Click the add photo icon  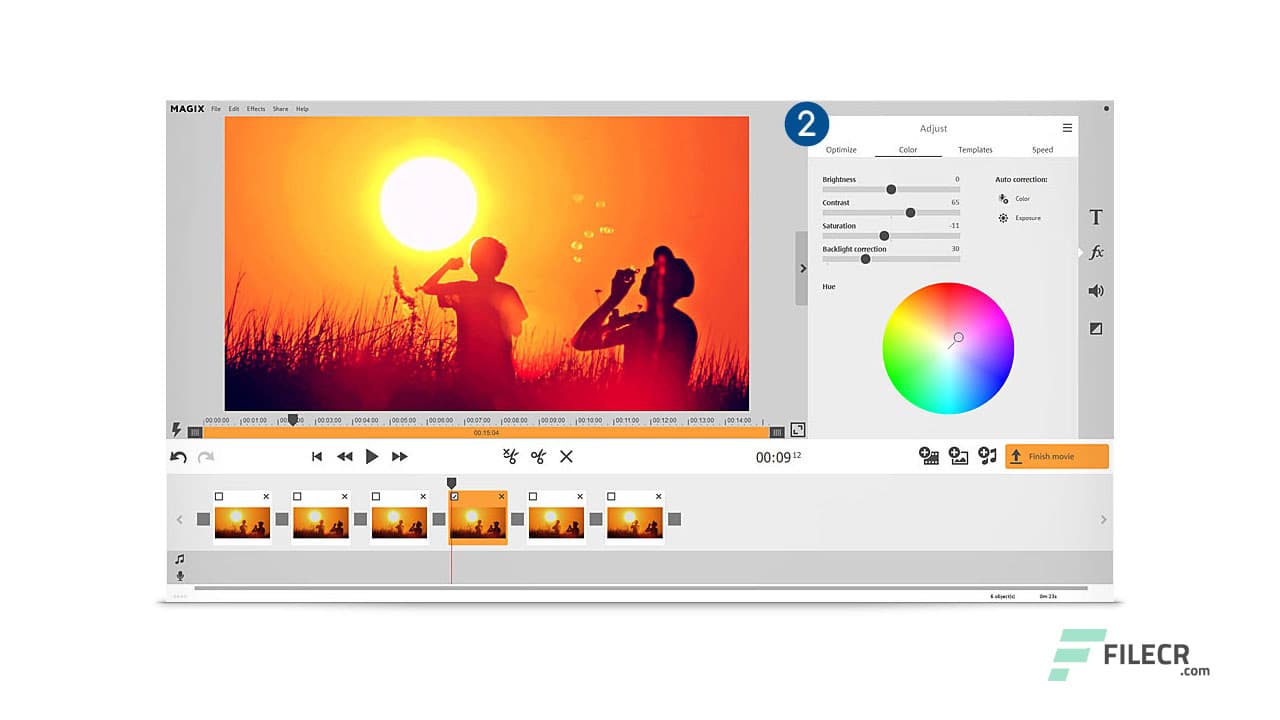(x=958, y=456)
